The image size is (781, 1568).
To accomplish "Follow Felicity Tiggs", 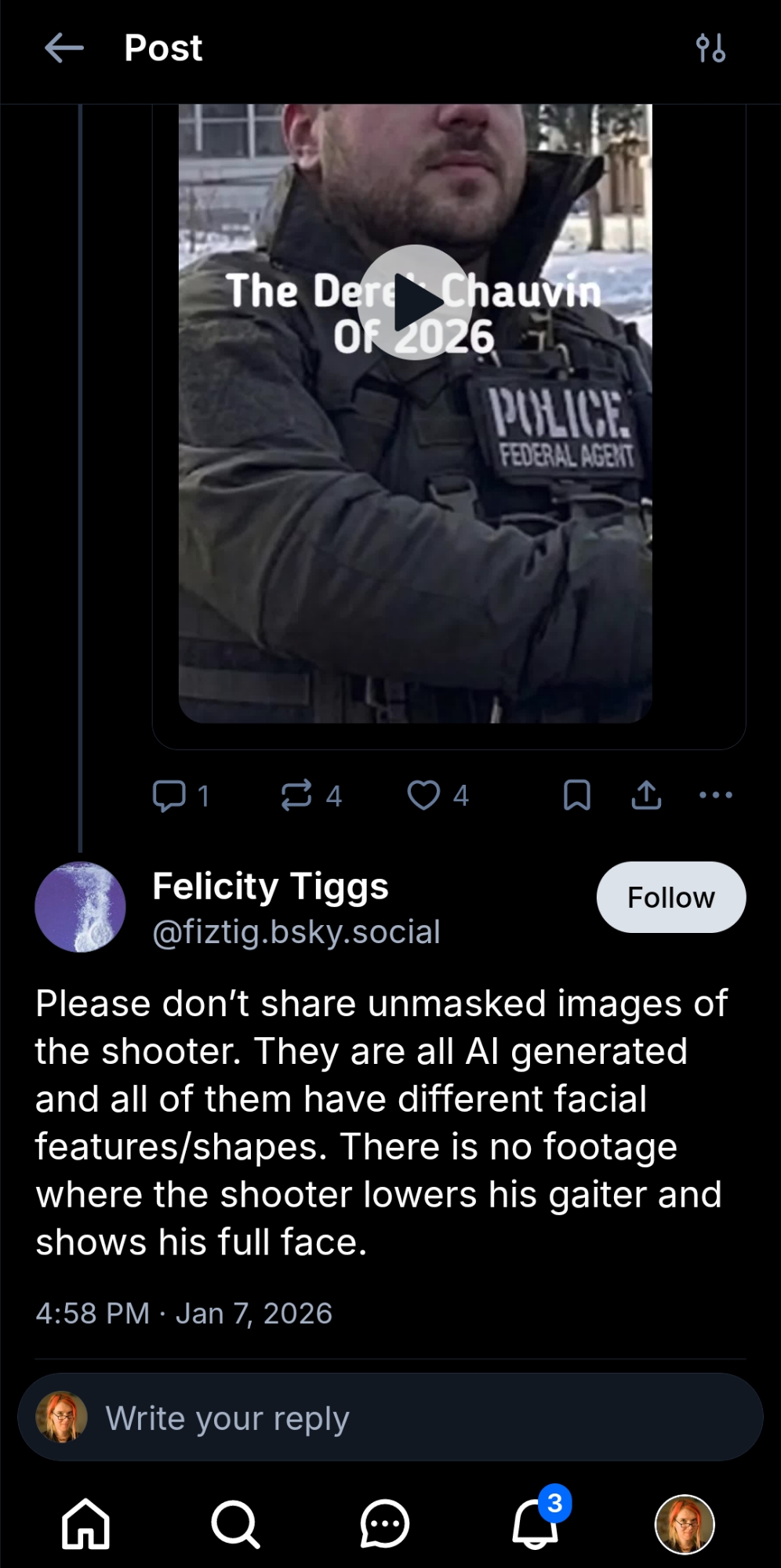I will (670, 897).
